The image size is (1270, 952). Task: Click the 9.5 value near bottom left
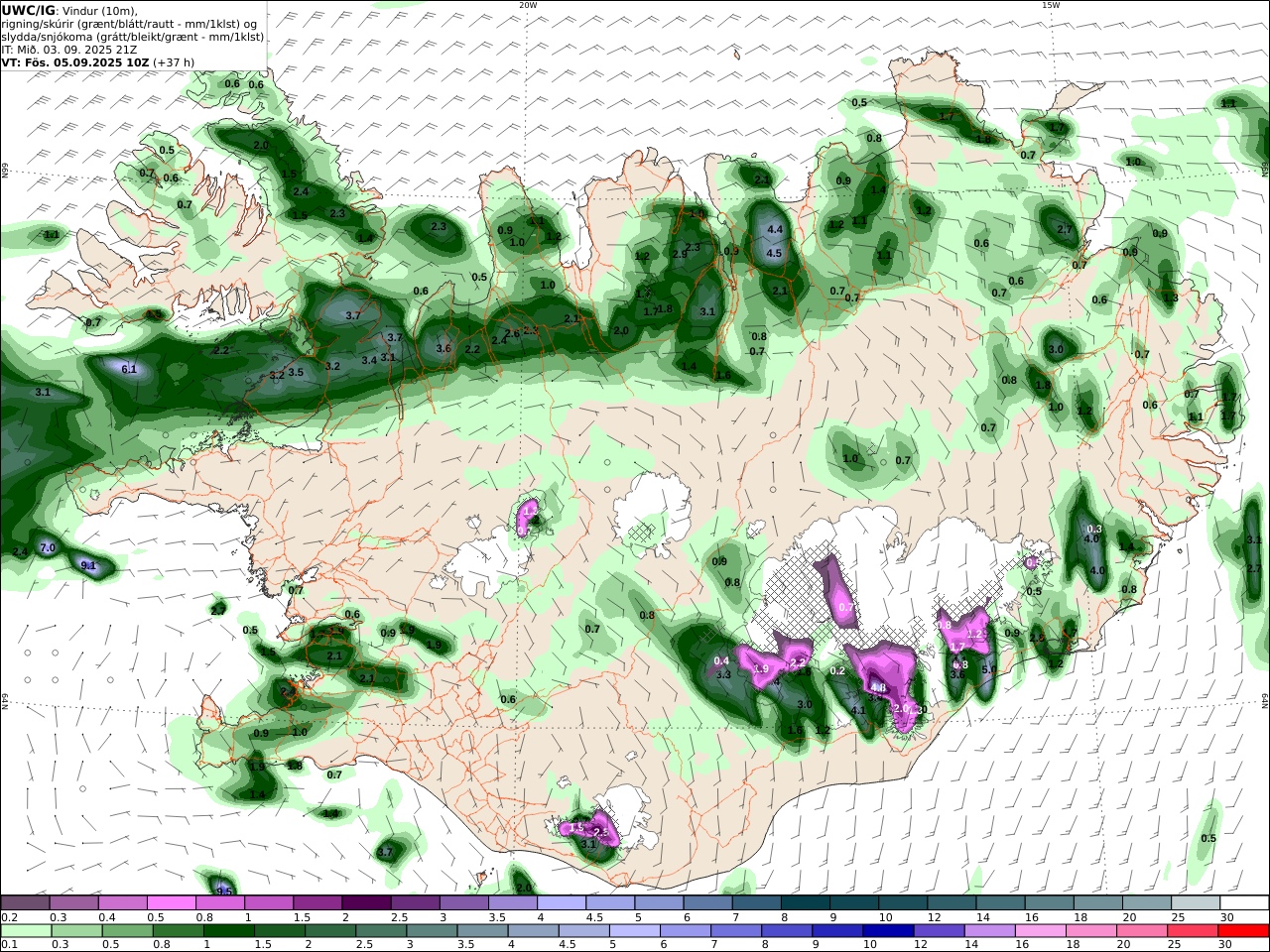224,891
